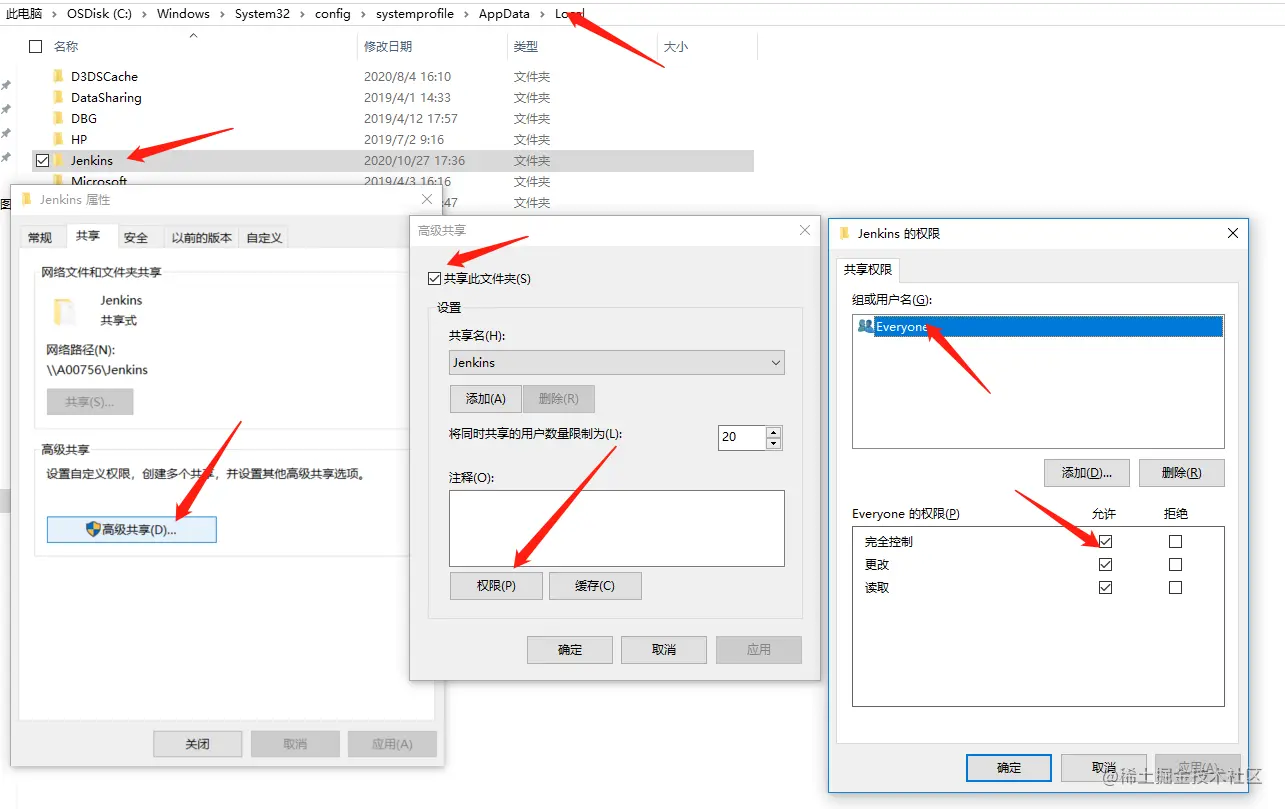
Task: Click the 缓存(C) button
Action: coord(595,585)
